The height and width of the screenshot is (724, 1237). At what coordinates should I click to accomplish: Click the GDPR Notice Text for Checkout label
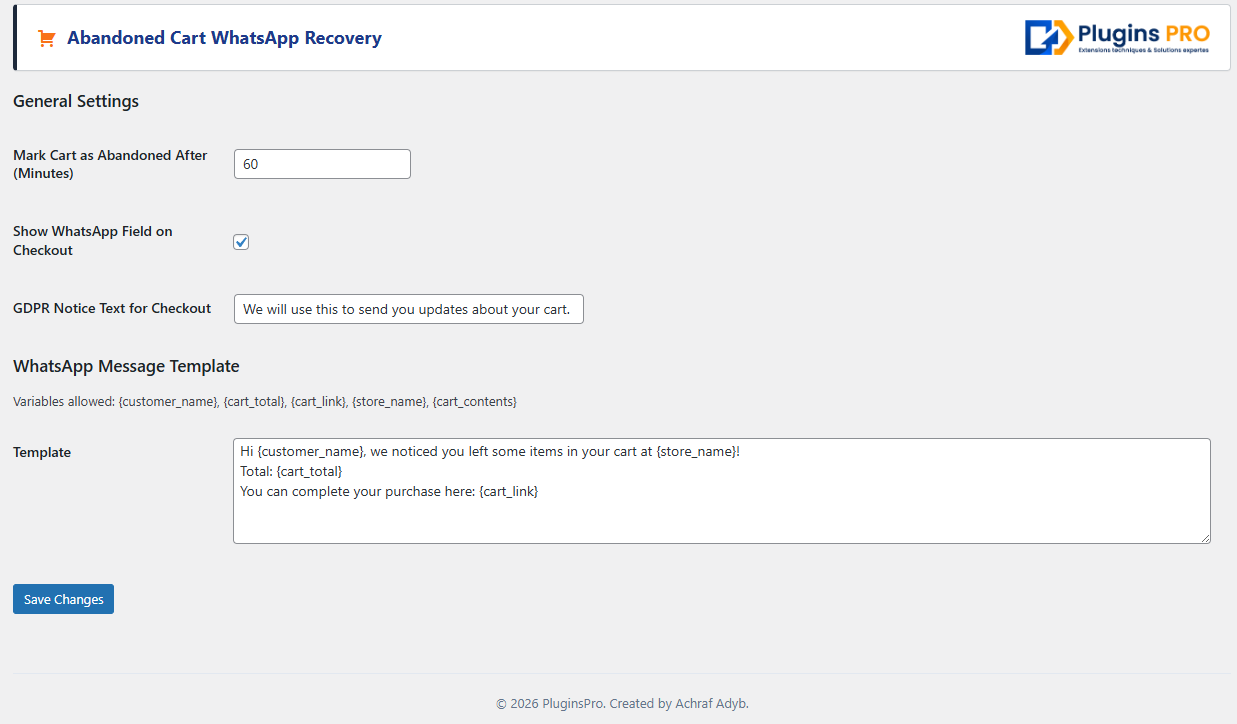coord(112,308)
